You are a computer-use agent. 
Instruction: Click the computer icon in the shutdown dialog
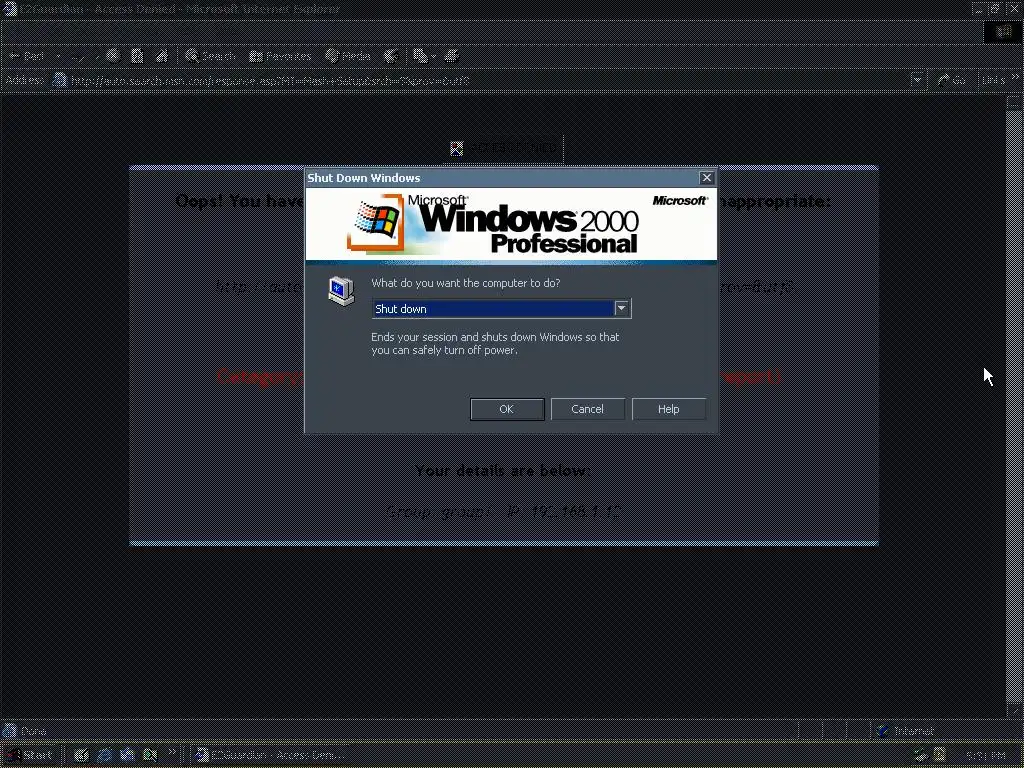pos(341,291)
